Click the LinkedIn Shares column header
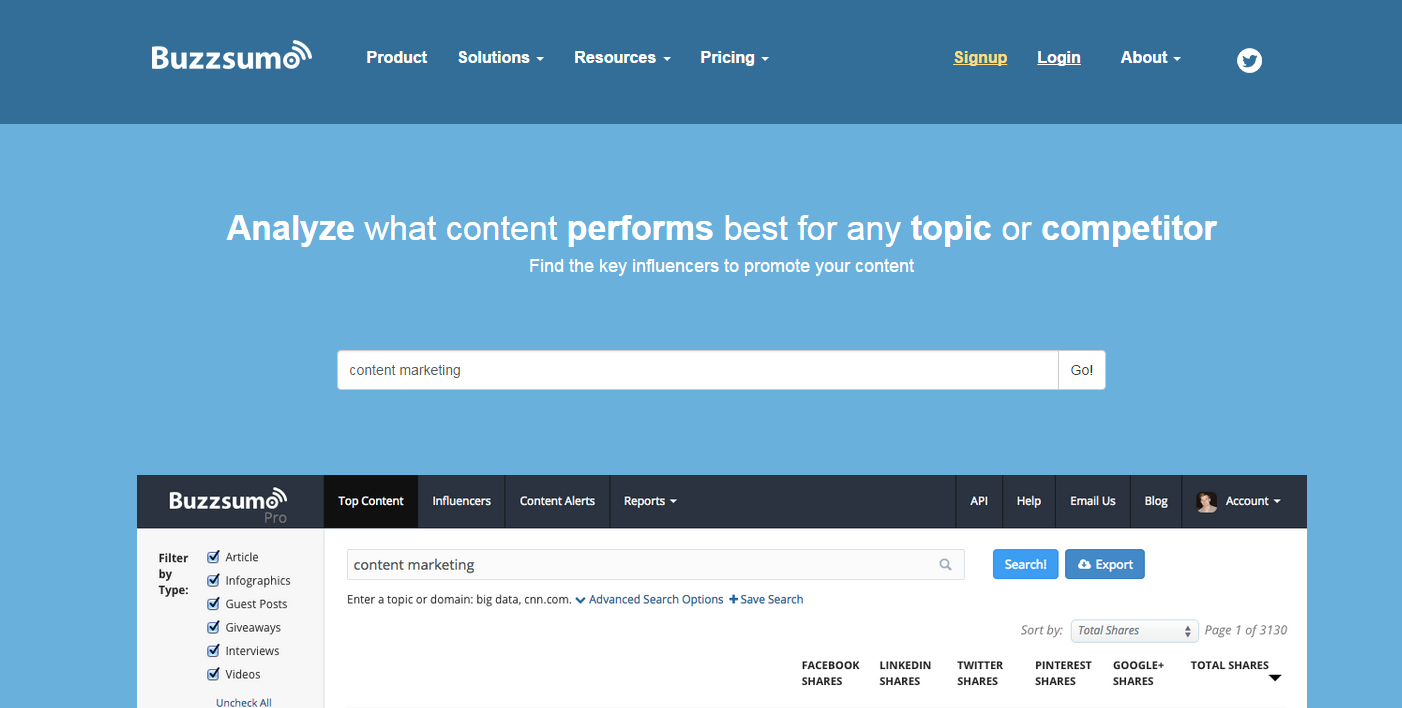The height and width of the screenshot is (708, 1402). click(905, 673)
